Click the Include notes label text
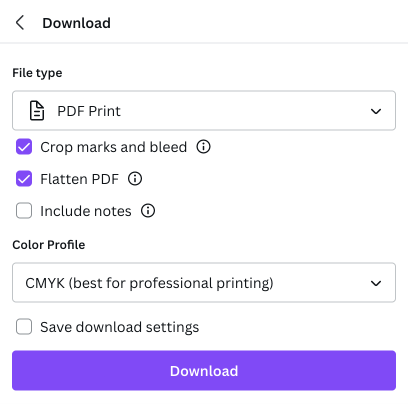This screenshot has height=404, width=408. click(86, 211)
